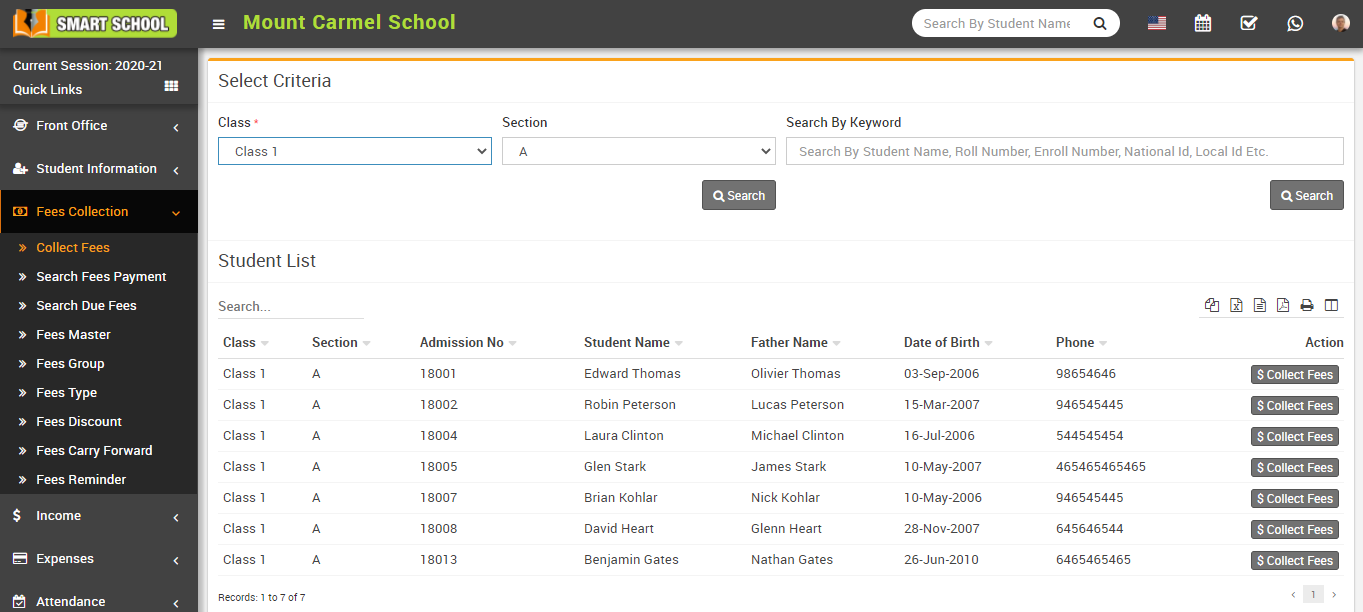1363x612 pixels.
Task: Click the language flag icon
Action: [x=1157, y=22]
